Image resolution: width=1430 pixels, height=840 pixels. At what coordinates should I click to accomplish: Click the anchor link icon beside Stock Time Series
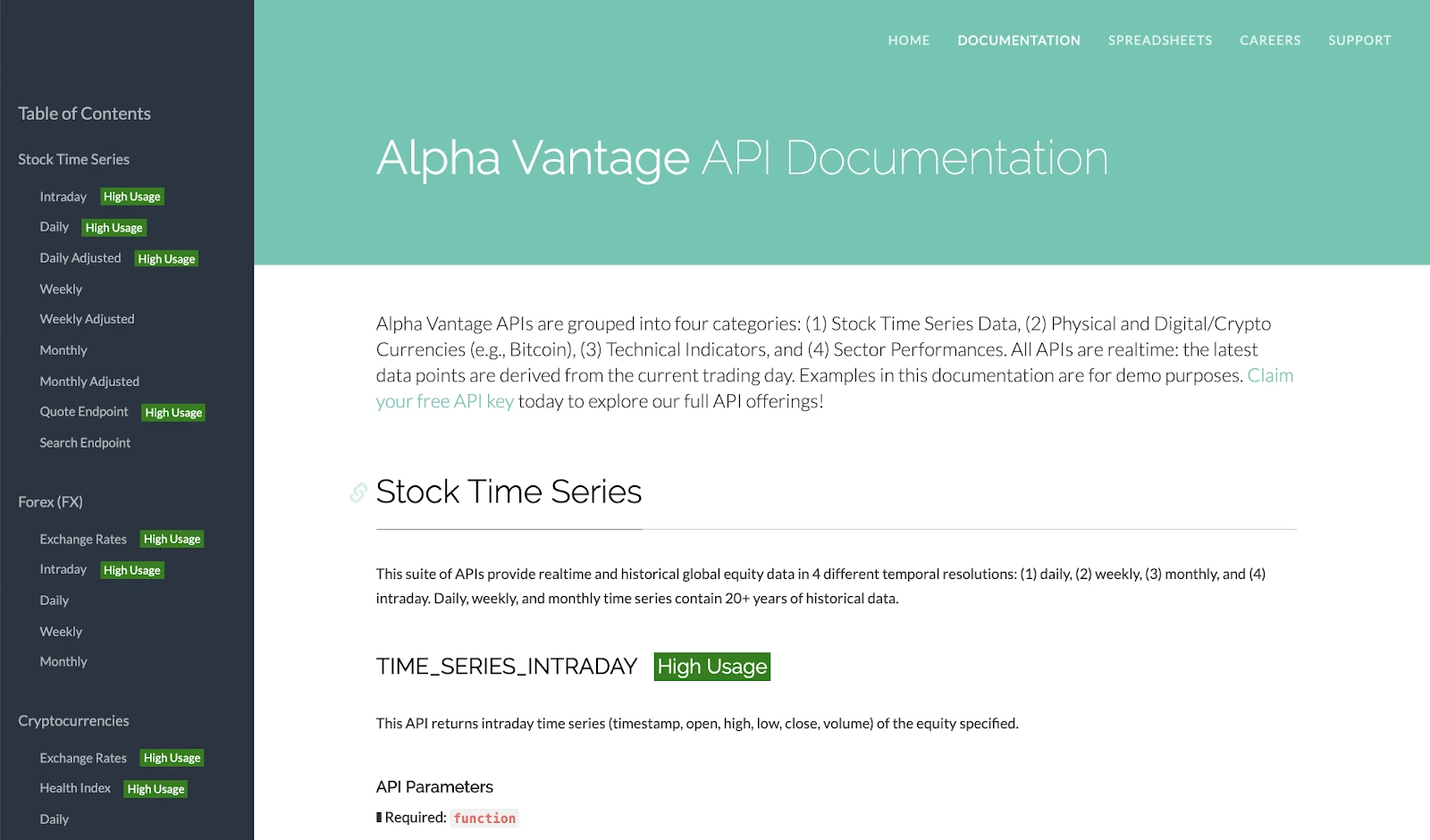click(358, 492)
